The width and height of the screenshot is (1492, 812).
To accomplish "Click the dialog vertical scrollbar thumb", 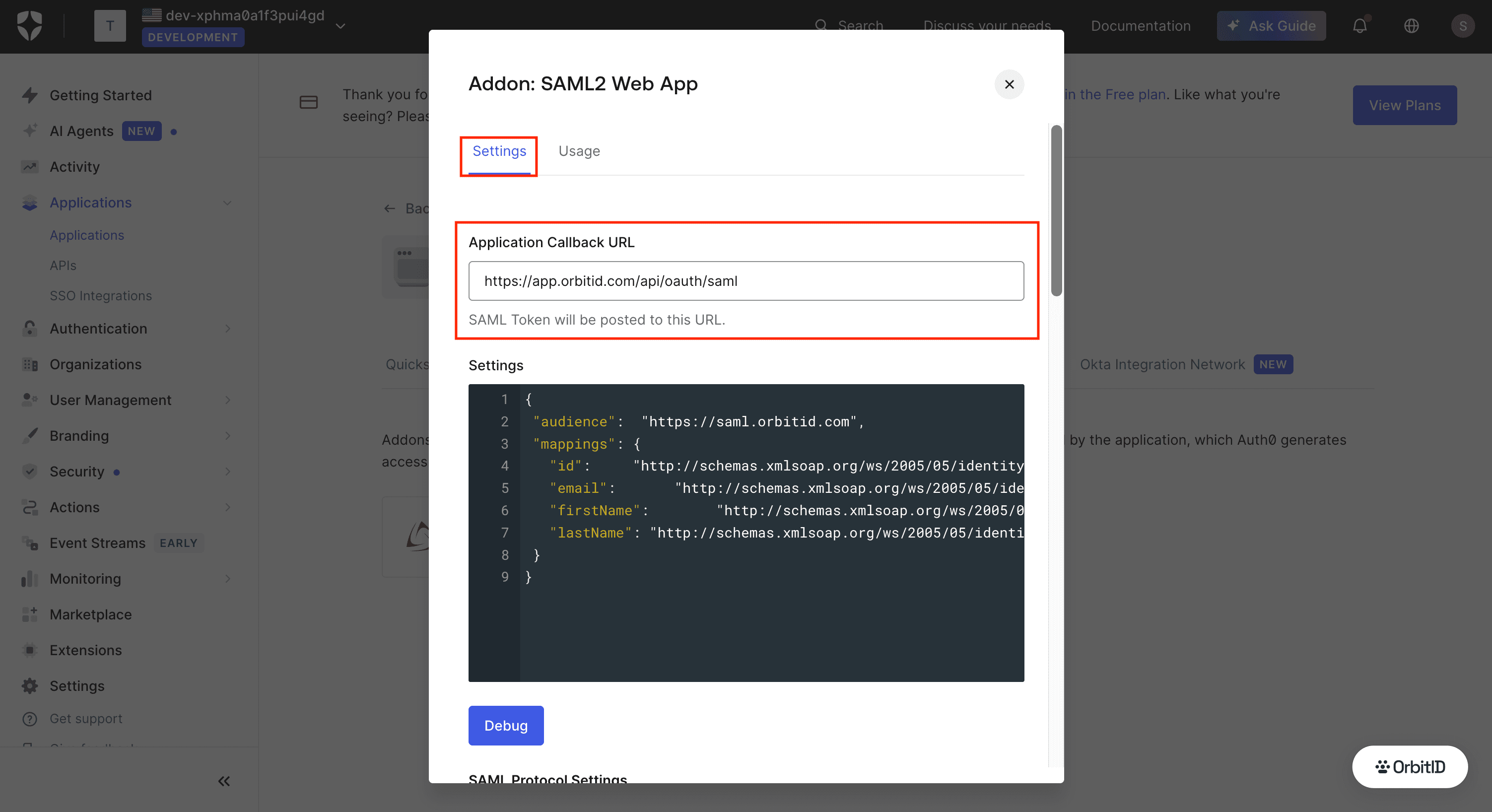I will pos(1056,210).
